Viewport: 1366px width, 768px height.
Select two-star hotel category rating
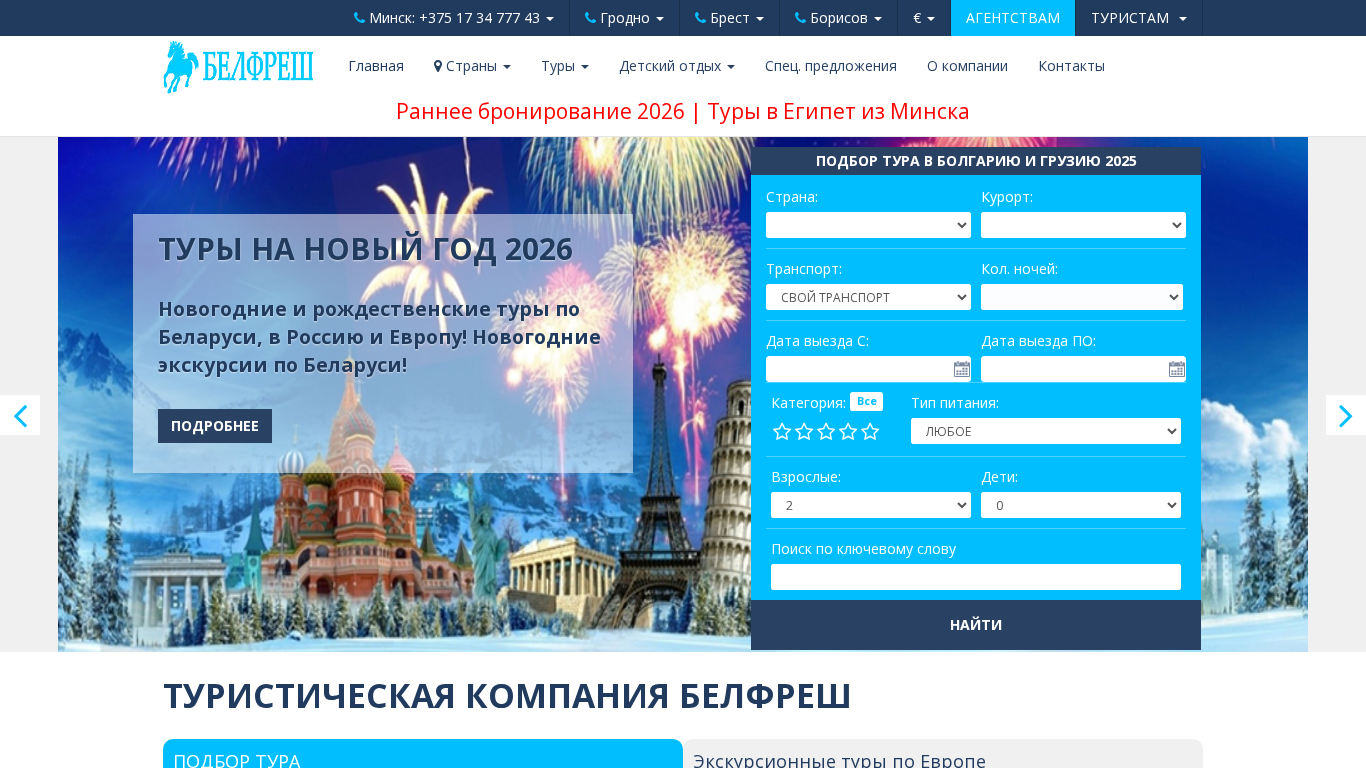tap(804, 432)
